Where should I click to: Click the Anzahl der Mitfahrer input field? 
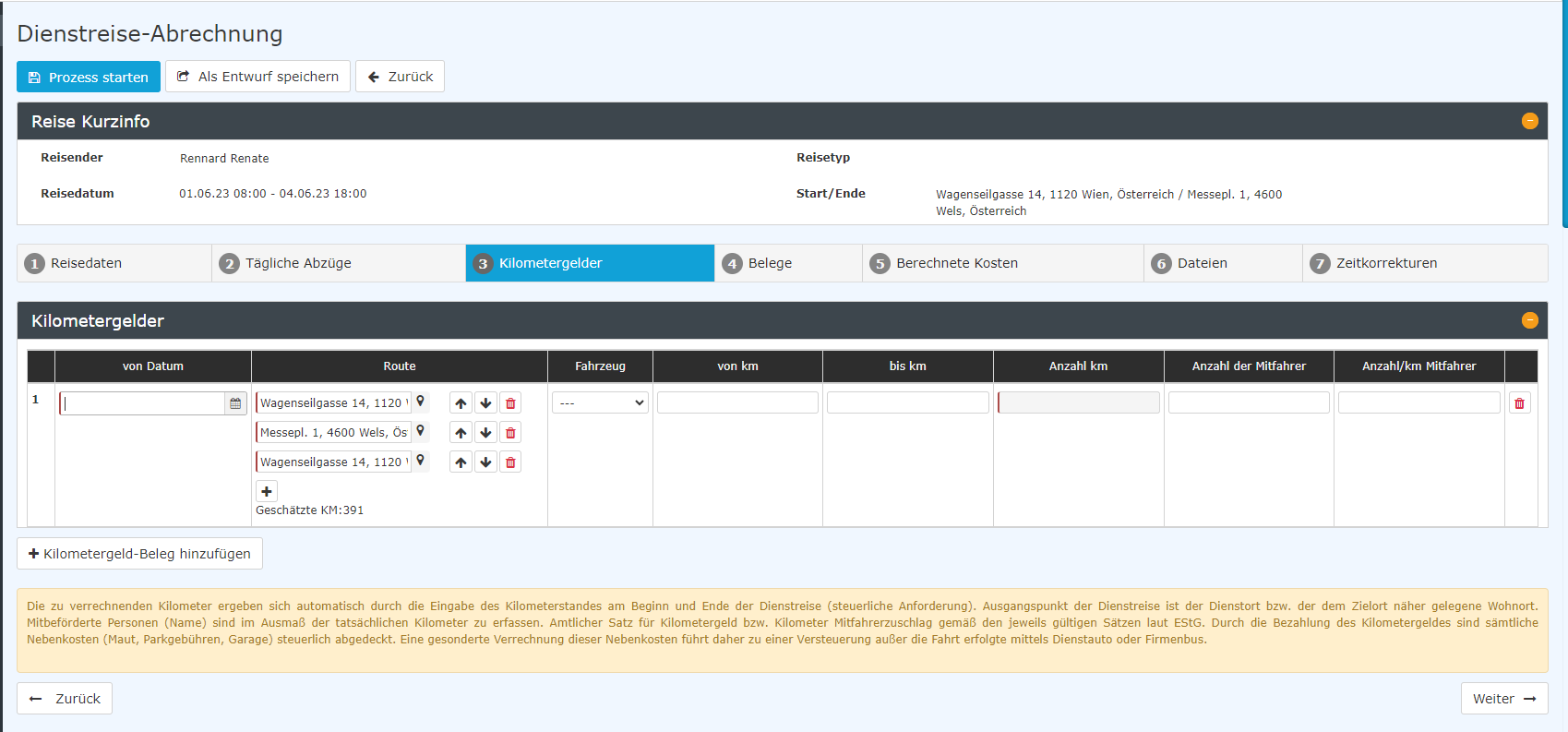pyautogui.click(x=1249, y=402)
